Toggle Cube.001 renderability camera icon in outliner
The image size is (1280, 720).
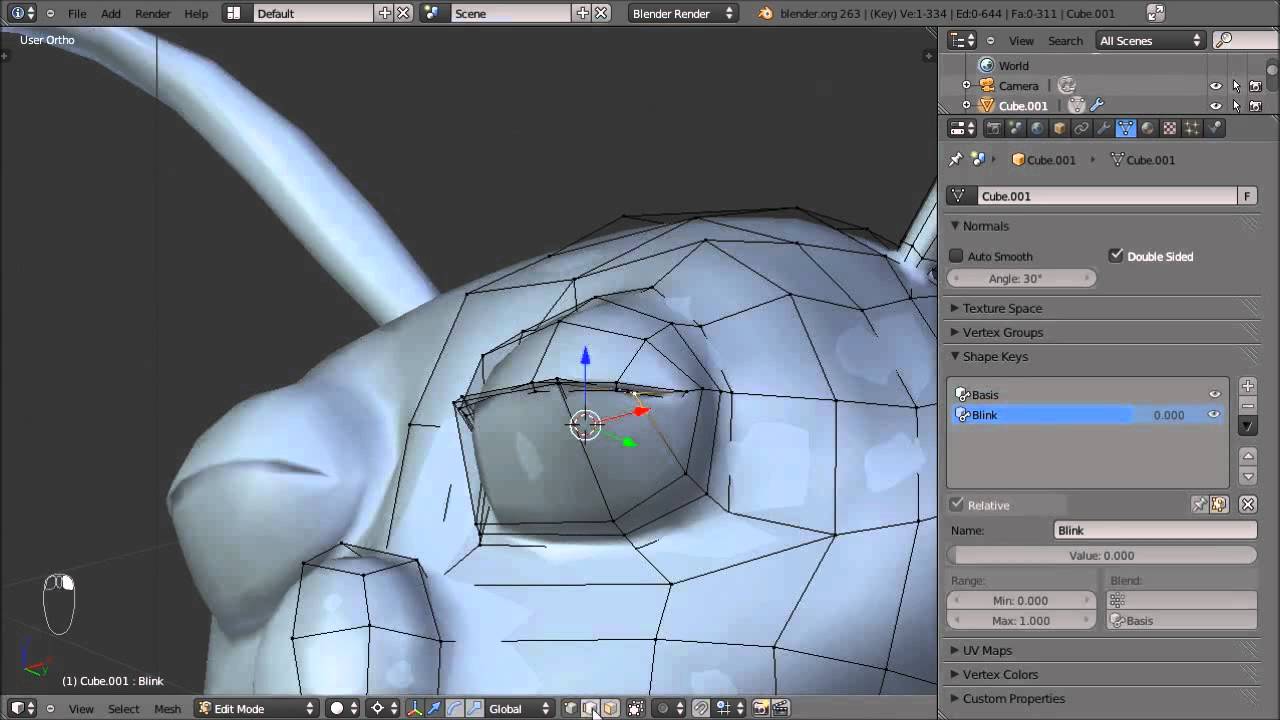(1256, 106)
